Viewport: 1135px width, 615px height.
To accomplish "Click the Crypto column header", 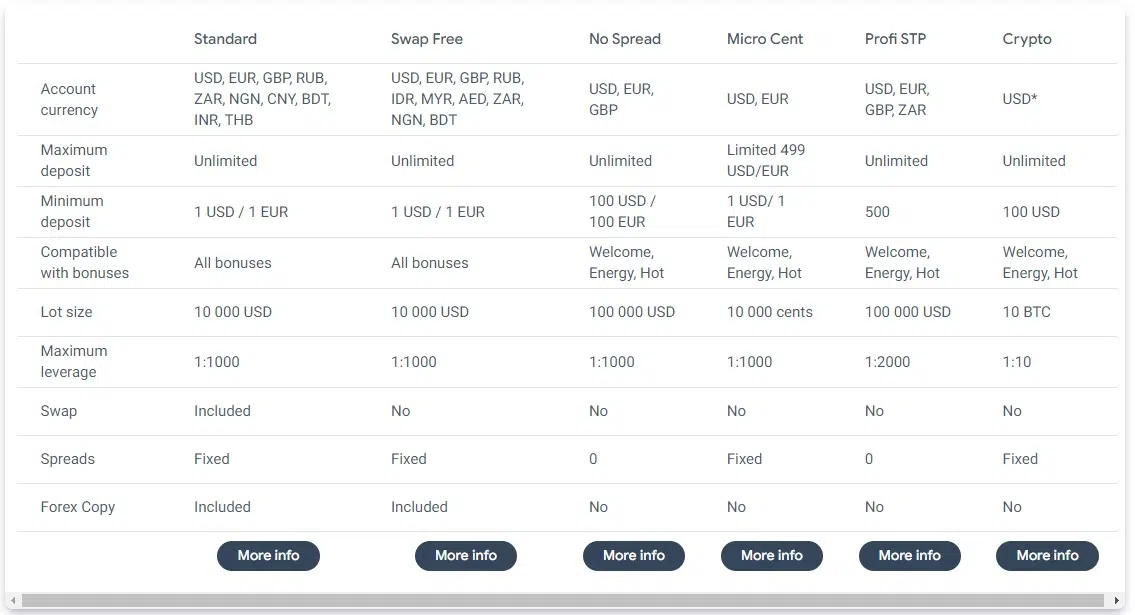I will pyautogui.click(x=1027, y=39).
